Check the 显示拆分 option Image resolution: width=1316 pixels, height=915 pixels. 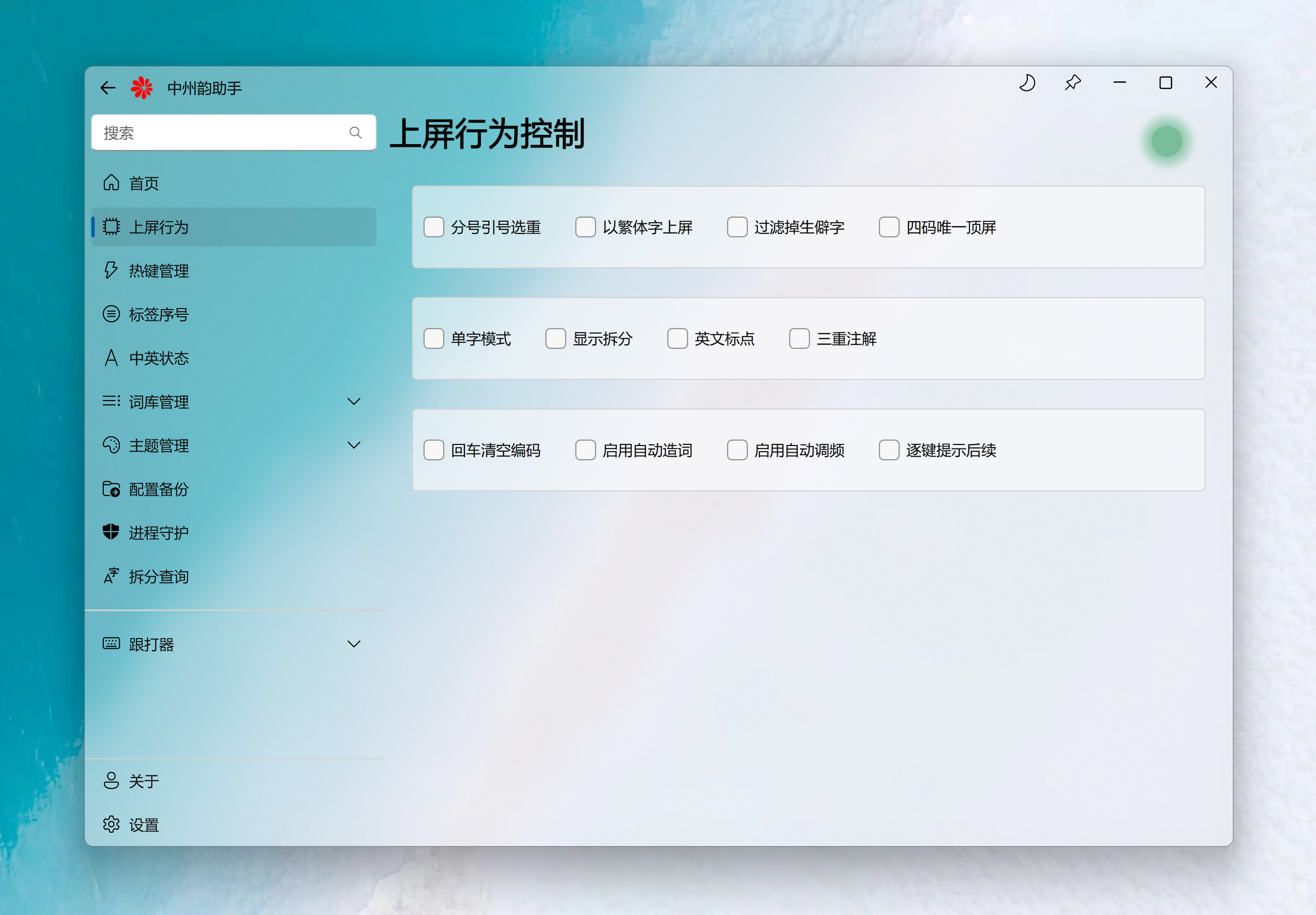(x=556, y=339)
